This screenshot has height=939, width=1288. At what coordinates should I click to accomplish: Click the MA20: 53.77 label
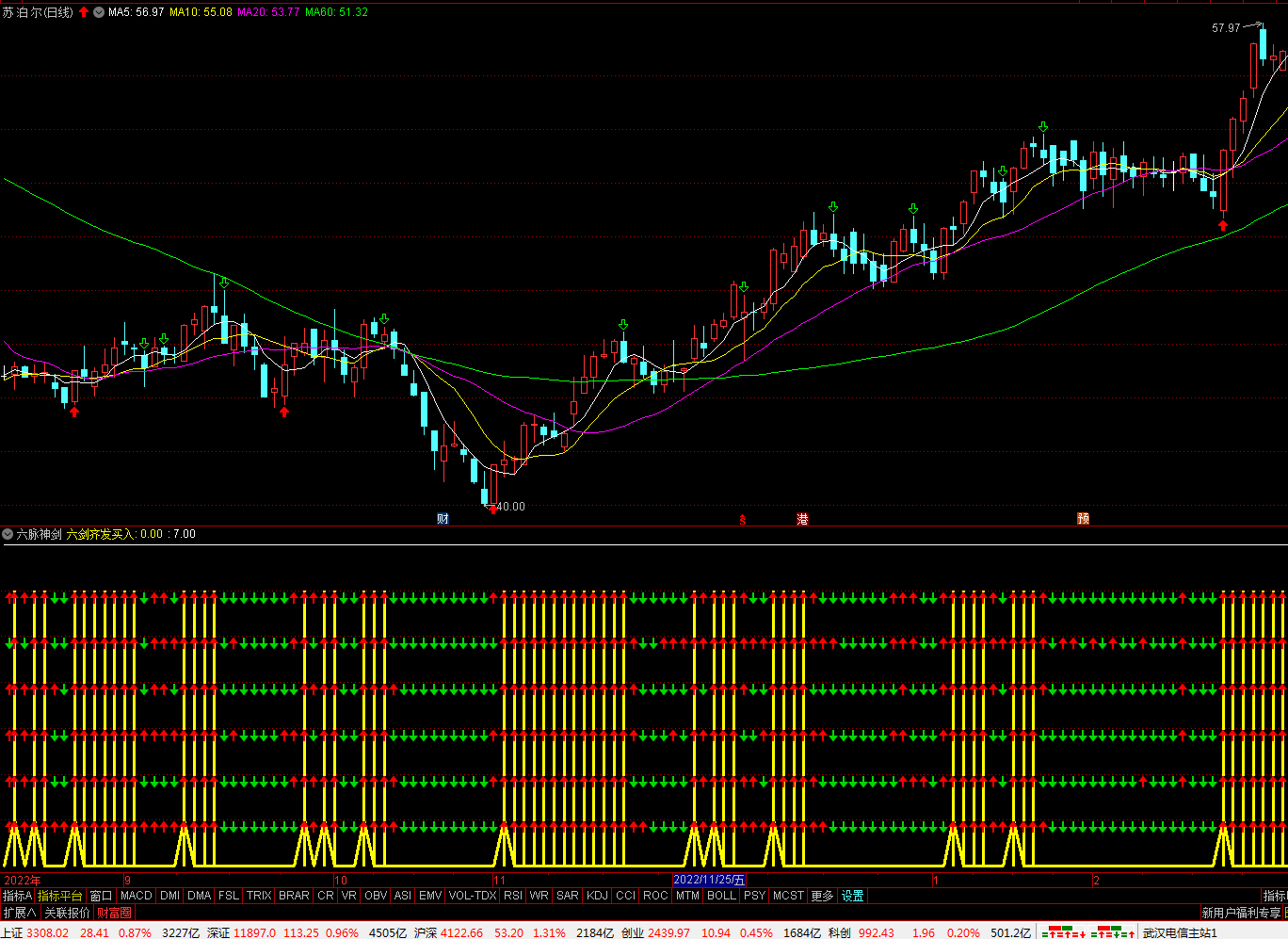268,12
